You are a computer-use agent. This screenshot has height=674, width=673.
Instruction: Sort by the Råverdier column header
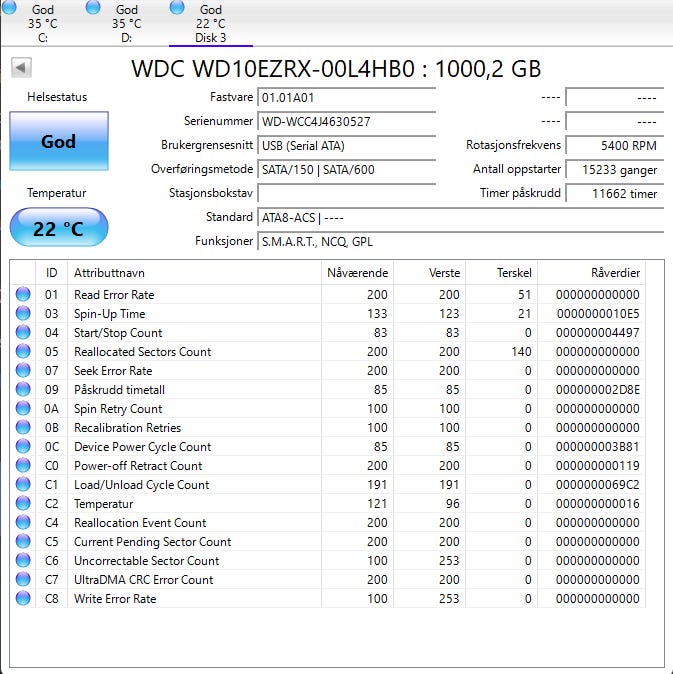(x=591, y=273)
